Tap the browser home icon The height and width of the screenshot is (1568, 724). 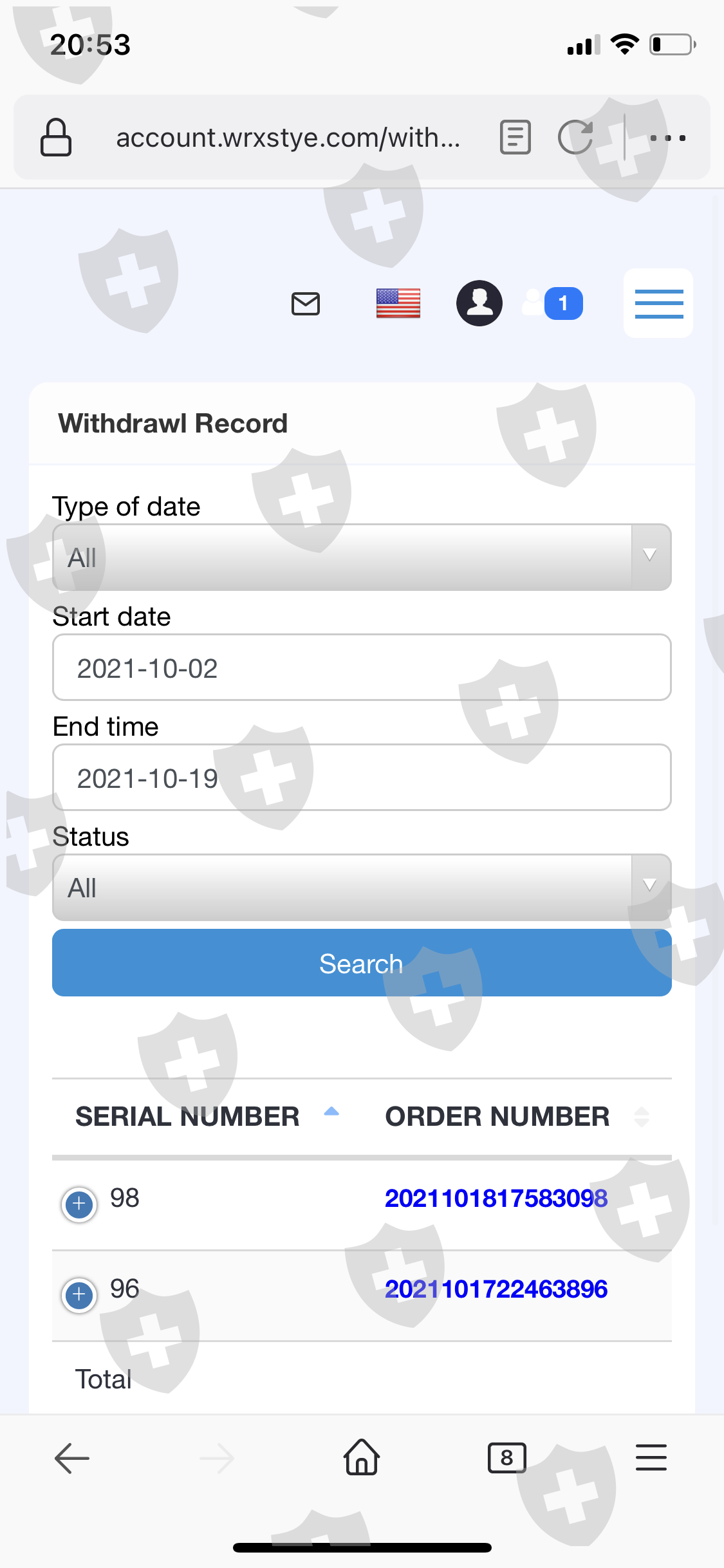[x=362, y=1457]
